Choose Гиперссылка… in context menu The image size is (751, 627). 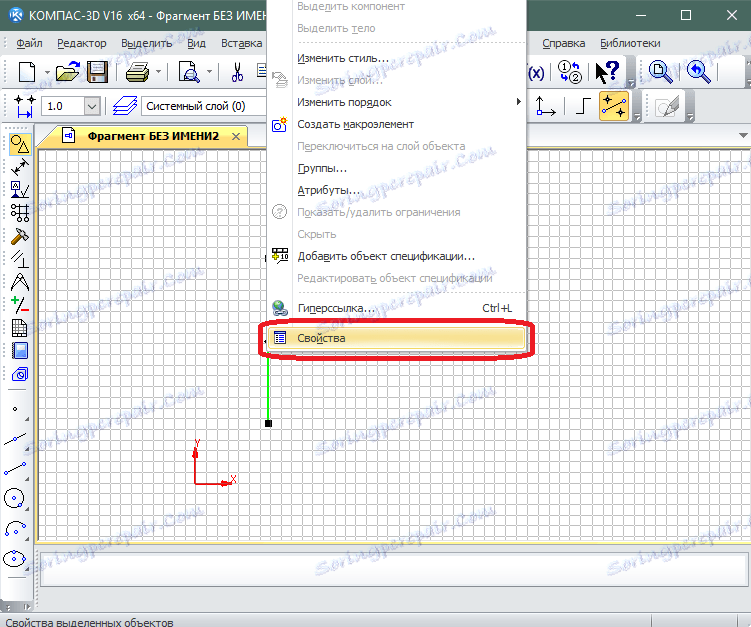[397, 308]
